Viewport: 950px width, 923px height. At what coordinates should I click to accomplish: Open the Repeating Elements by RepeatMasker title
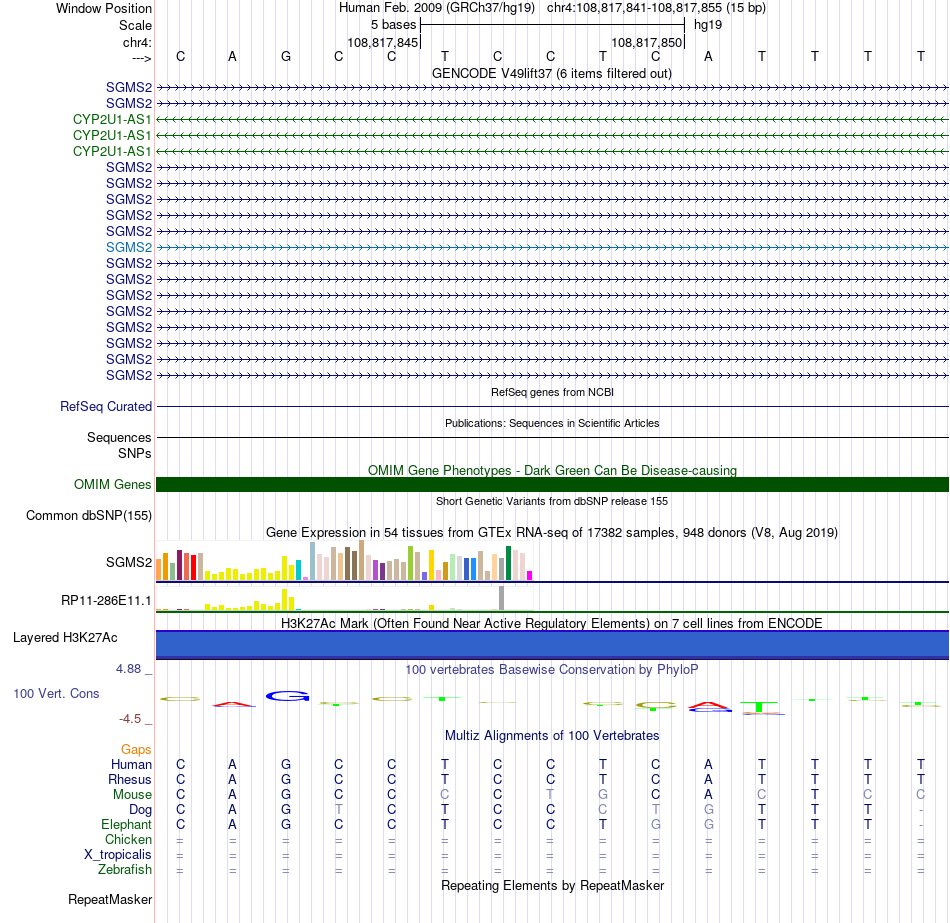click(552, 885)
